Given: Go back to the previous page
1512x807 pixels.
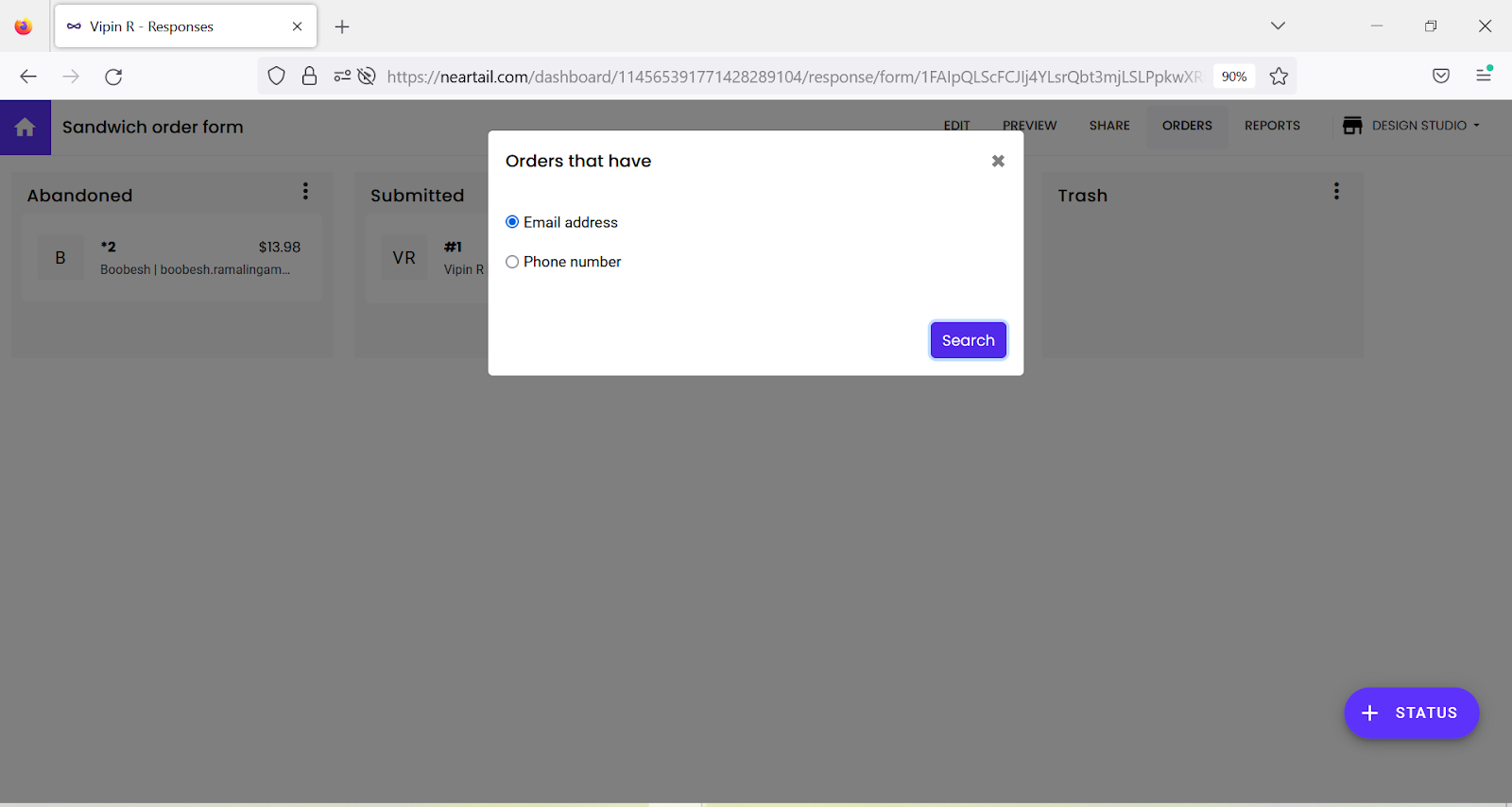Looking at the screenshot, I should [x=28, y=77].
